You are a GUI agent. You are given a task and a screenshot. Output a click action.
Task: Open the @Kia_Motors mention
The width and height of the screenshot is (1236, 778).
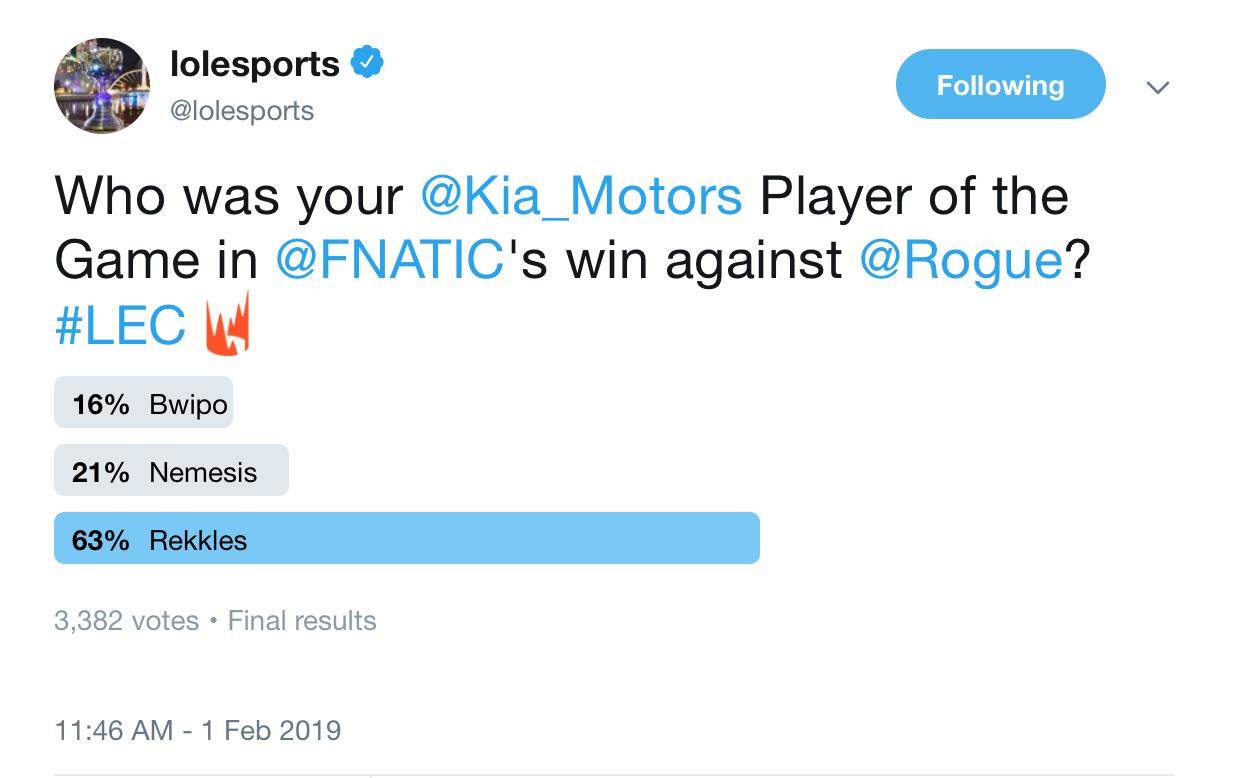[581, 195]
